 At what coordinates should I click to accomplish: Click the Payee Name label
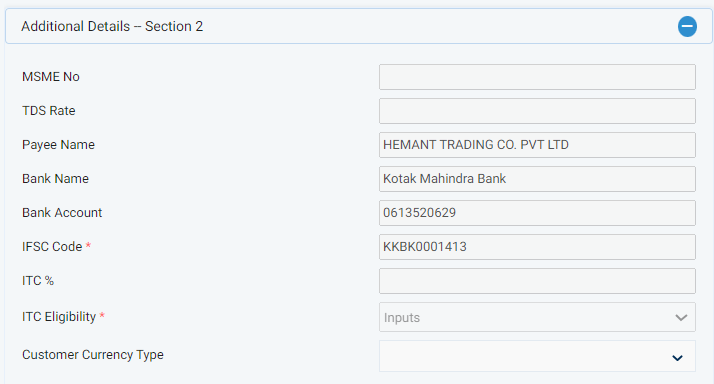coord(58,145)
